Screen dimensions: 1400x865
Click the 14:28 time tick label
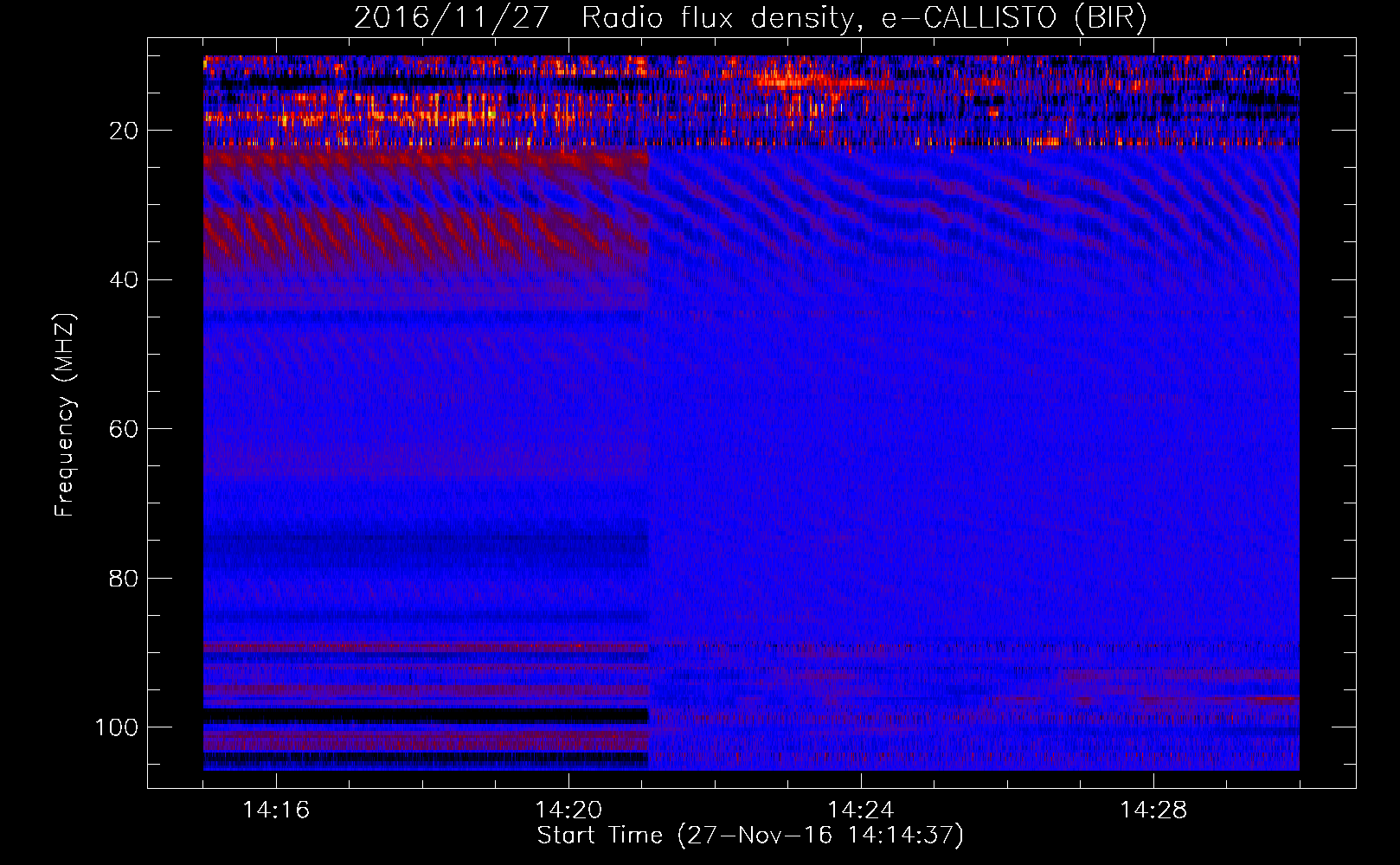(1153, 810)
